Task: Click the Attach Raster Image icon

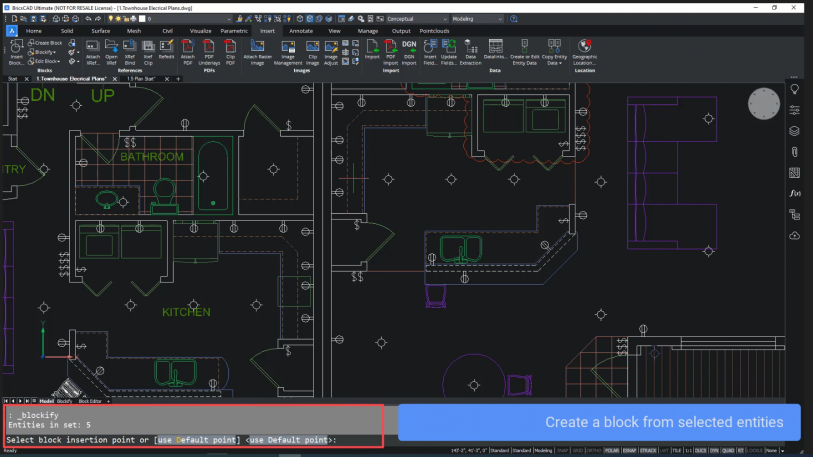Action: pos(258,52)
